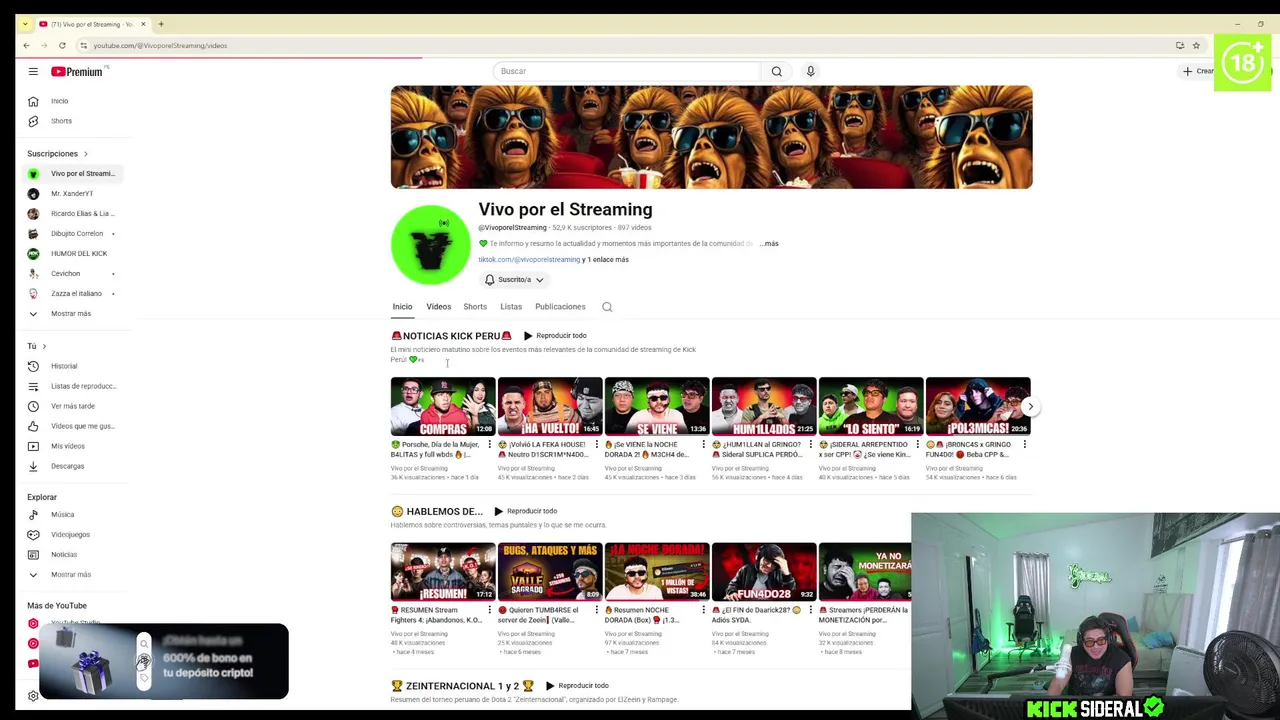1280x720 pixels.
Task: Bookmark this page with star icon
Action: point(1196,45)
